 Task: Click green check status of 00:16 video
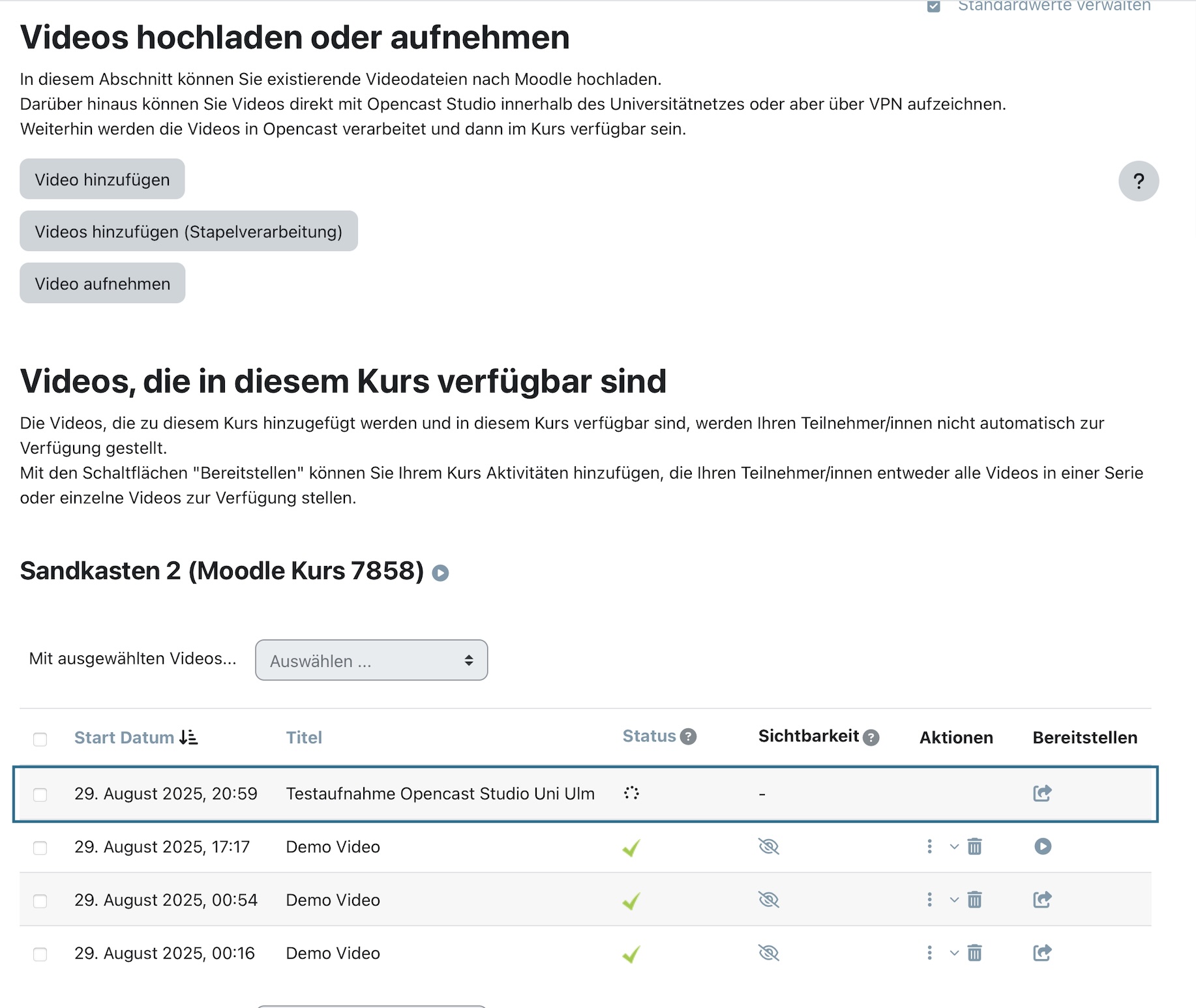pos(631,955)
